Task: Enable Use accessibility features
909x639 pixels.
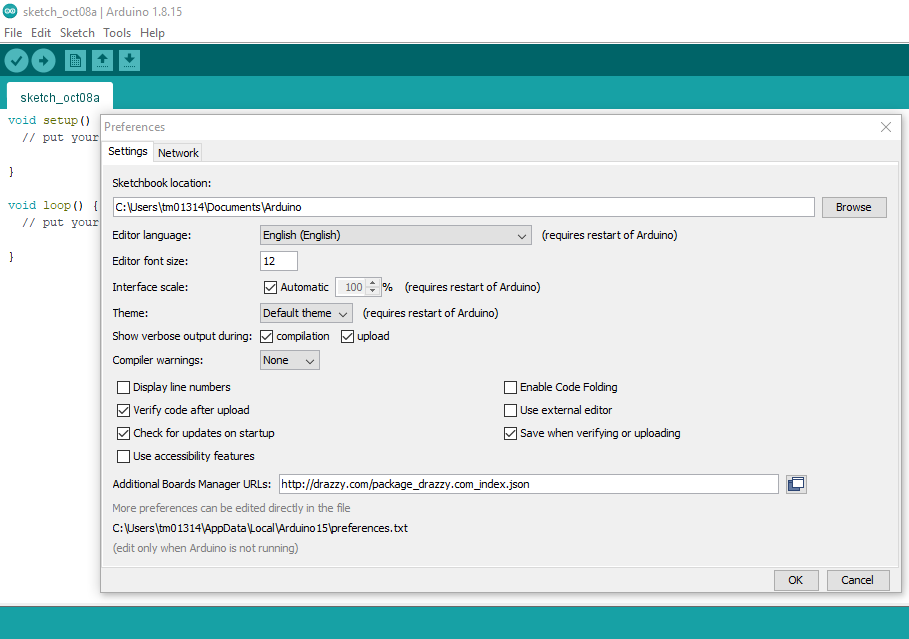Action: (x=123, y=456)
